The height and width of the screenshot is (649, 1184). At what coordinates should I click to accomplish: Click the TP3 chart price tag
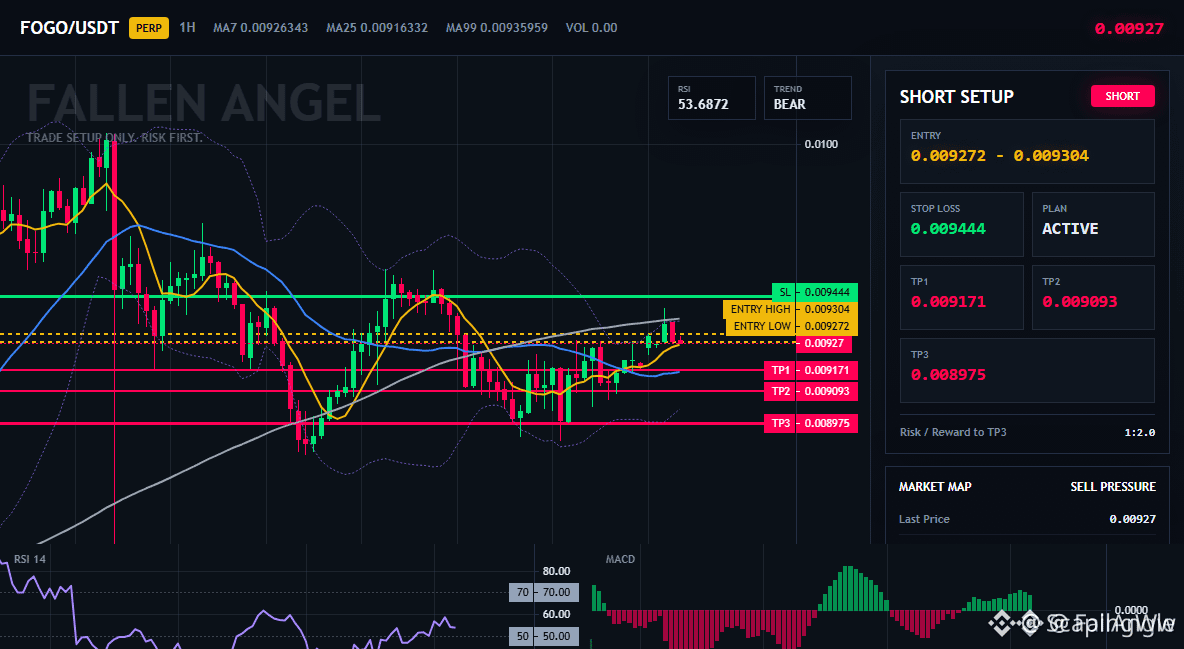click(x=811, y=423)
